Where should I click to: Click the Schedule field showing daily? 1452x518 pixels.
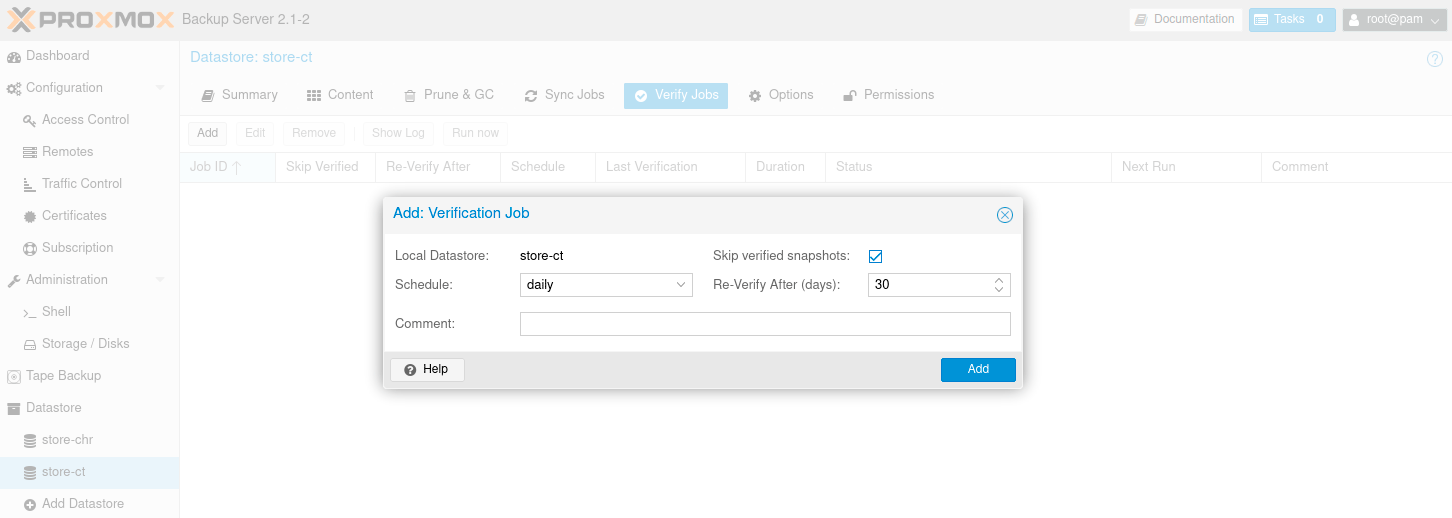(596, 285)
